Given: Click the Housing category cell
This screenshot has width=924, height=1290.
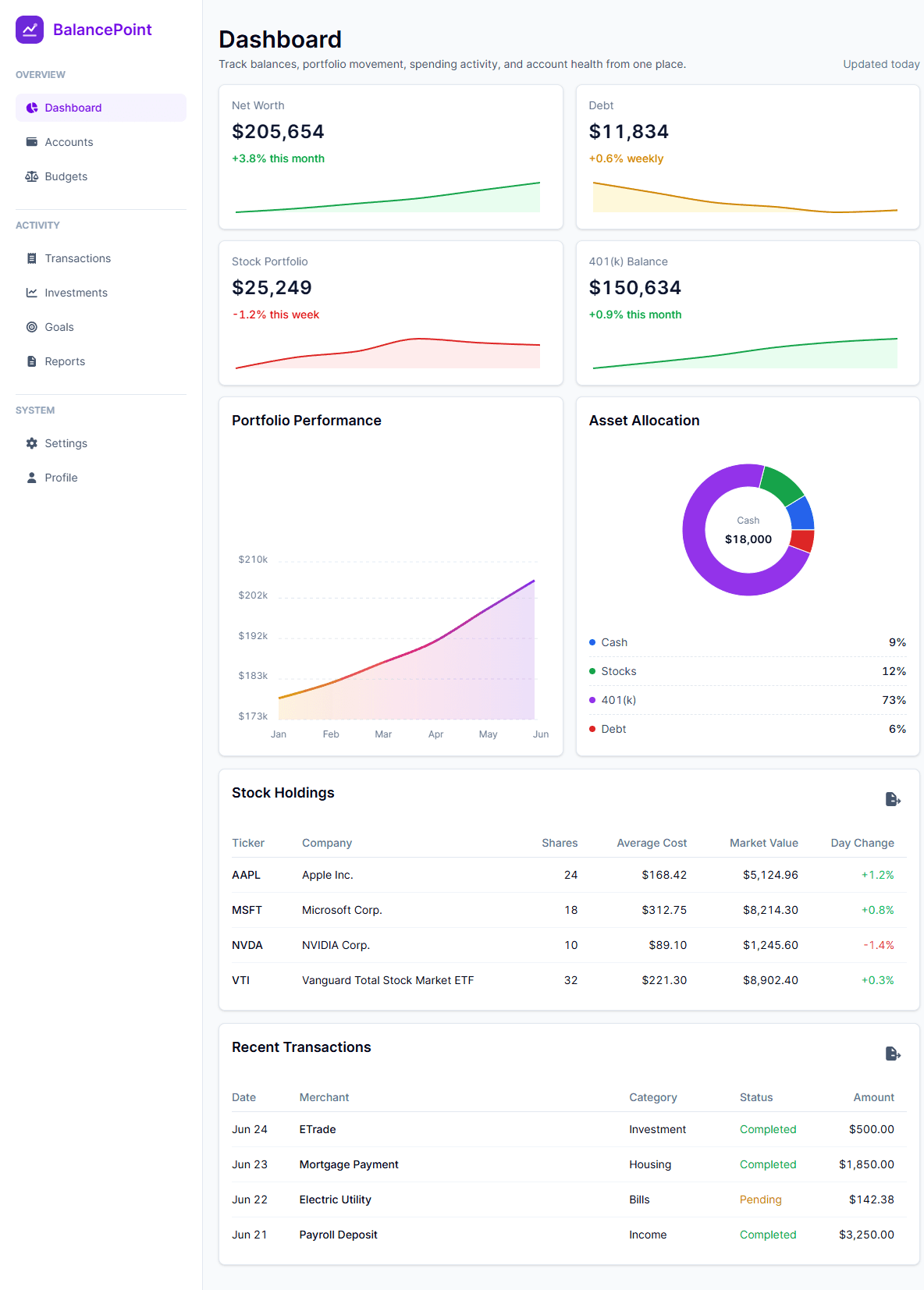Looking at the screenshot, I should tap(650, 1164).
